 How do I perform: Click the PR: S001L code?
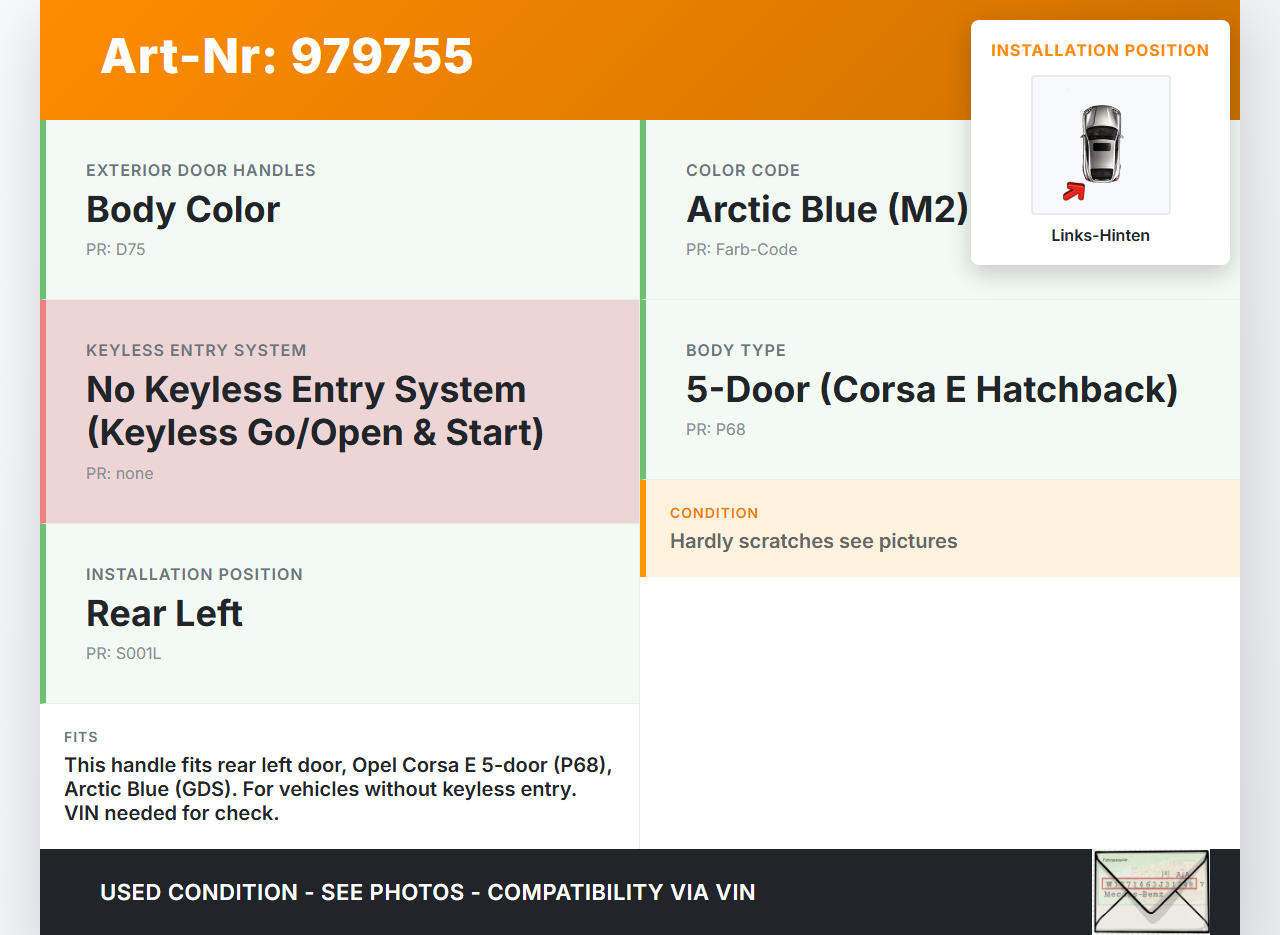pyautogui.click(x=124, y=654)
